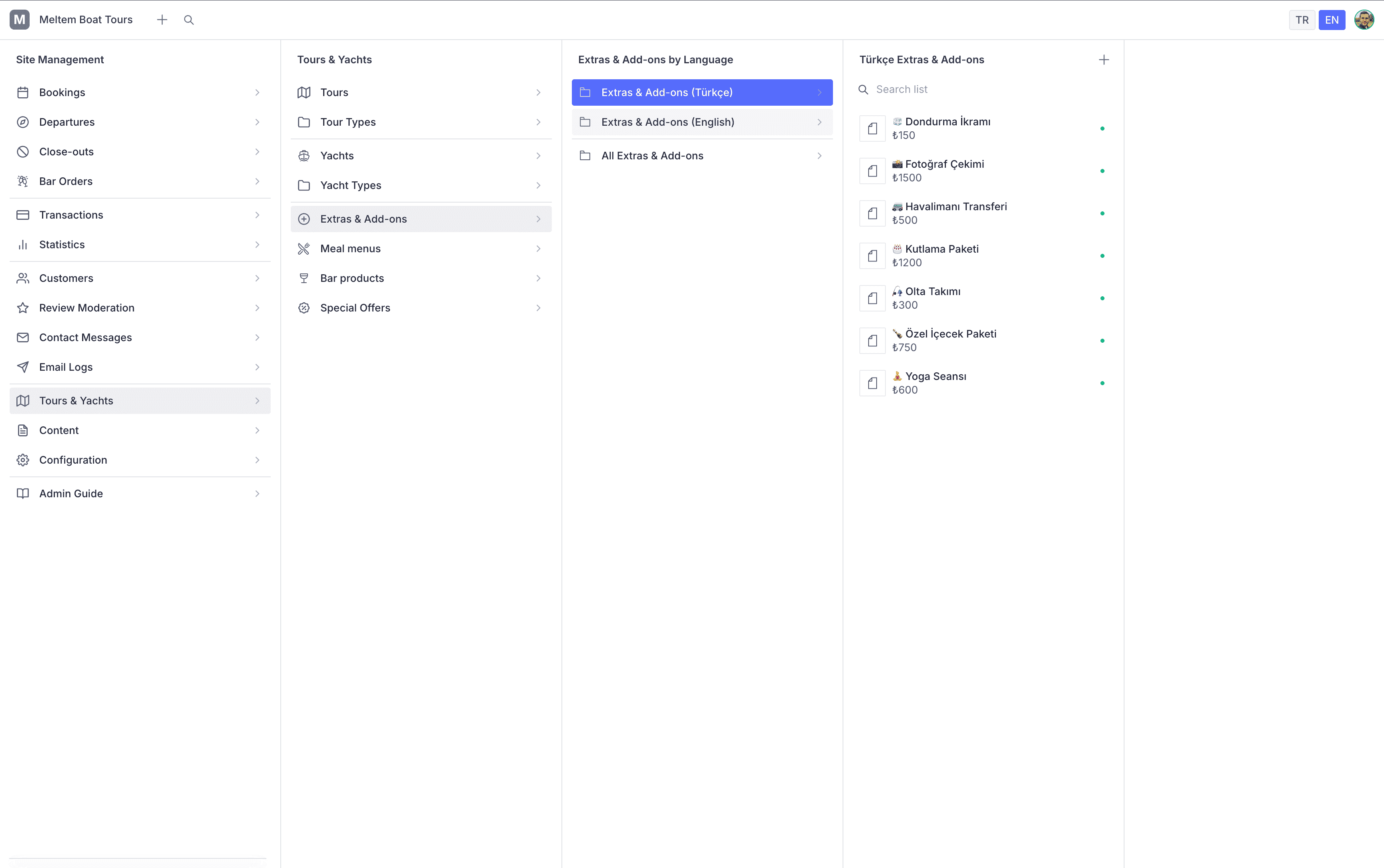1384x868 pixels.
Task: Focus the Search list field
Action: (x=983, y=90)
